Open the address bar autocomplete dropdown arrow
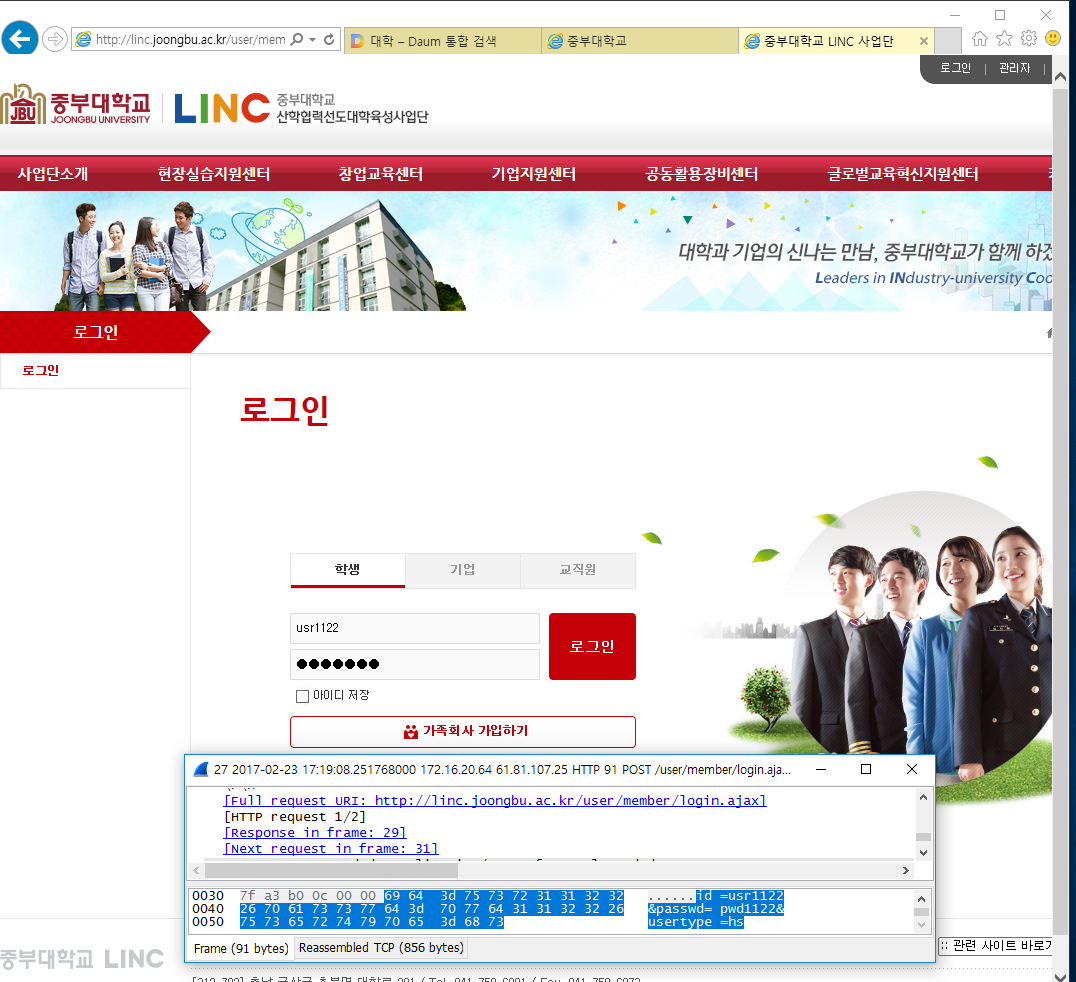This screenshot has width=1076, height=982. [x=313, y=40]
